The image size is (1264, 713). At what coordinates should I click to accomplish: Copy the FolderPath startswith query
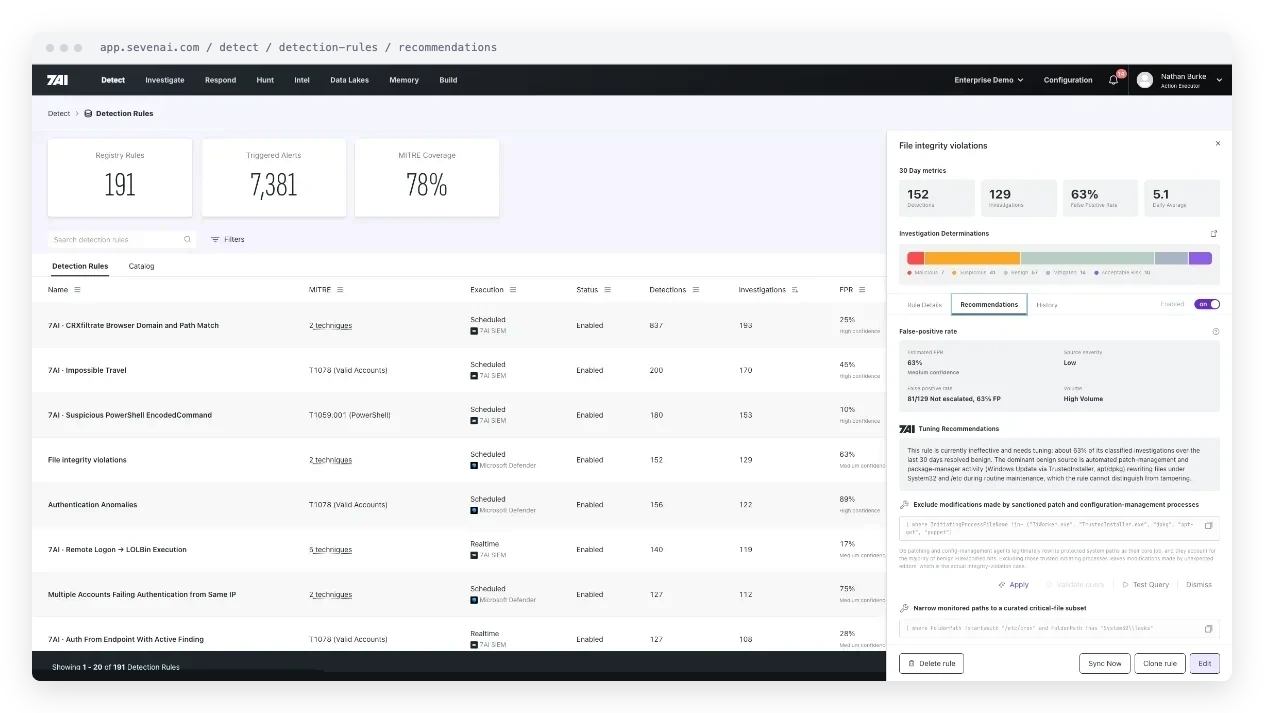click(1208, 629)
